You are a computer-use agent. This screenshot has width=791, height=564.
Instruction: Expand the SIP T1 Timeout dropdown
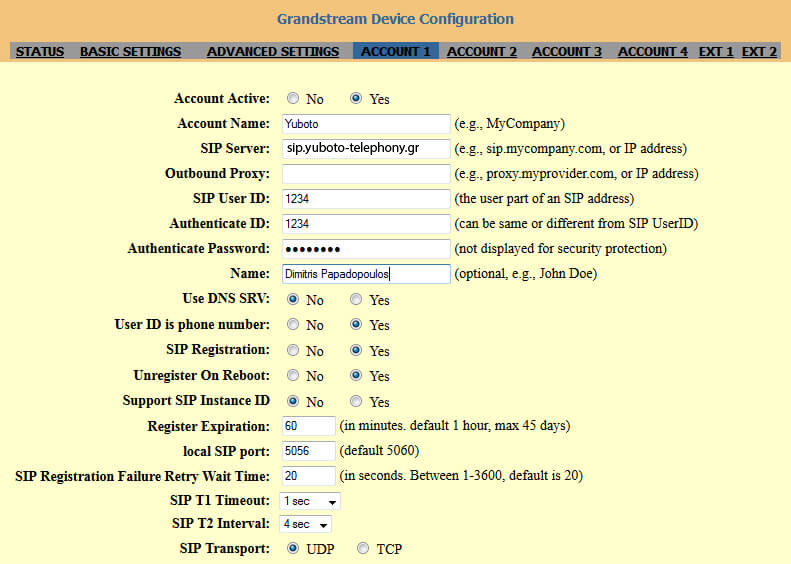coord(310,500)
